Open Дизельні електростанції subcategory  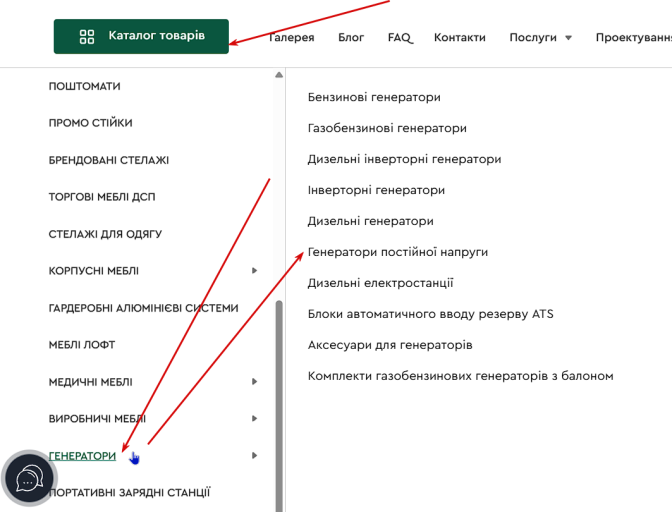point(381,283)
